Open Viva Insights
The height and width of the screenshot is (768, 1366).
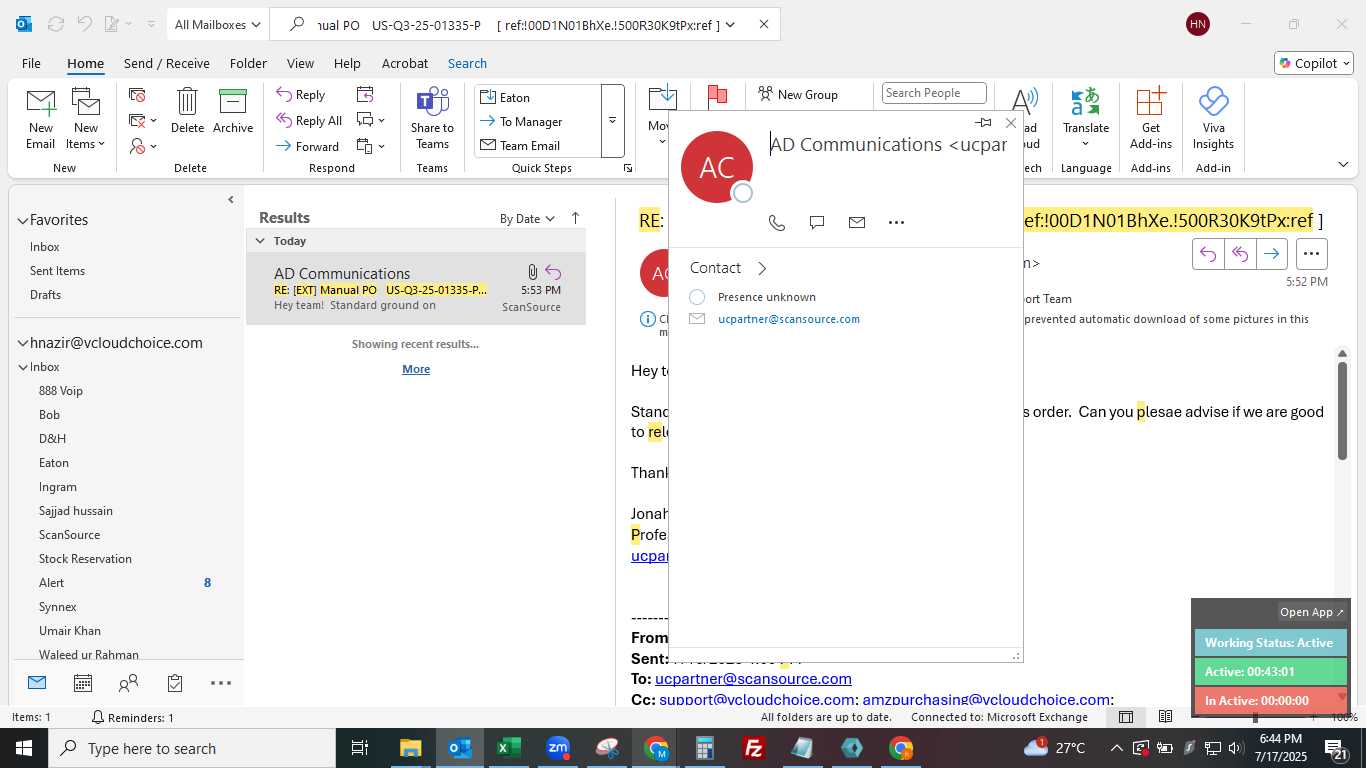pyautogui.click(x=1213, y=119)
